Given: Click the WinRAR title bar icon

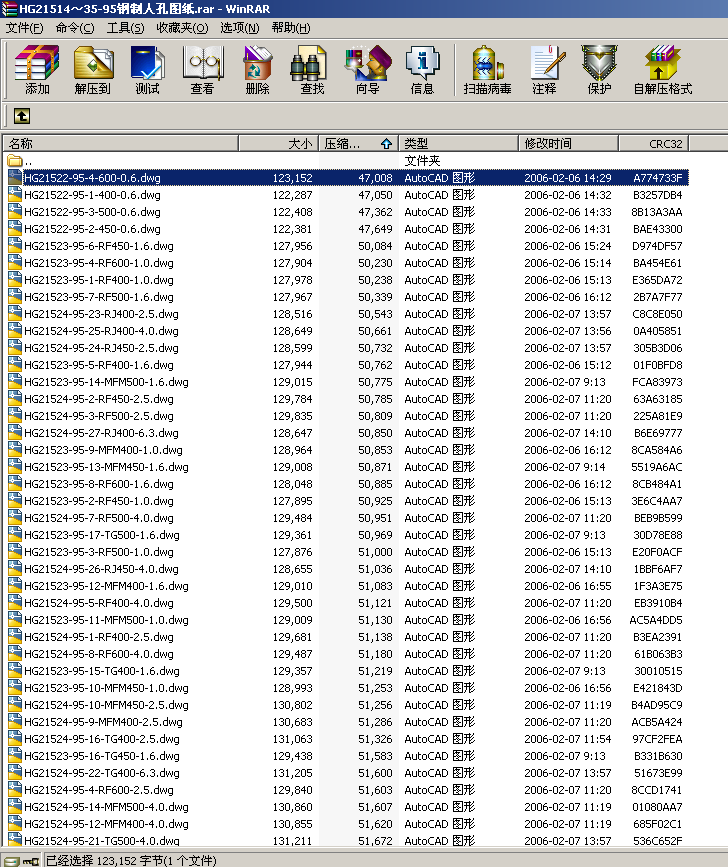Looking at the screenshot, I should (9, 8).
